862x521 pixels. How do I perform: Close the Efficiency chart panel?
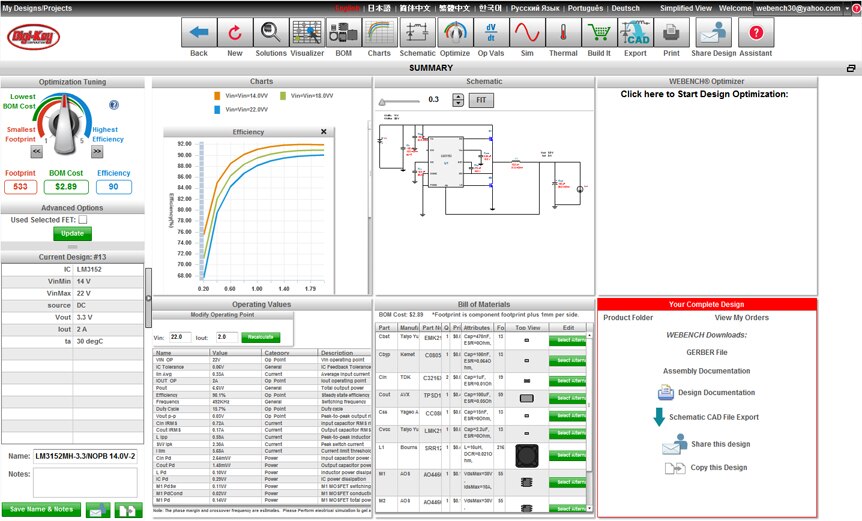[323, 132]
